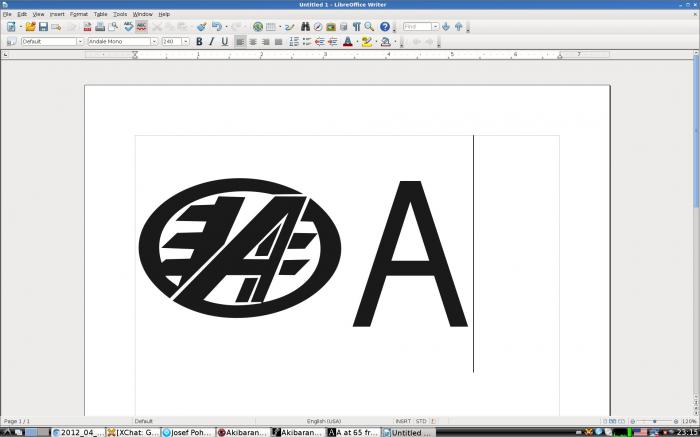Toggle numbered list

[294, 42]
